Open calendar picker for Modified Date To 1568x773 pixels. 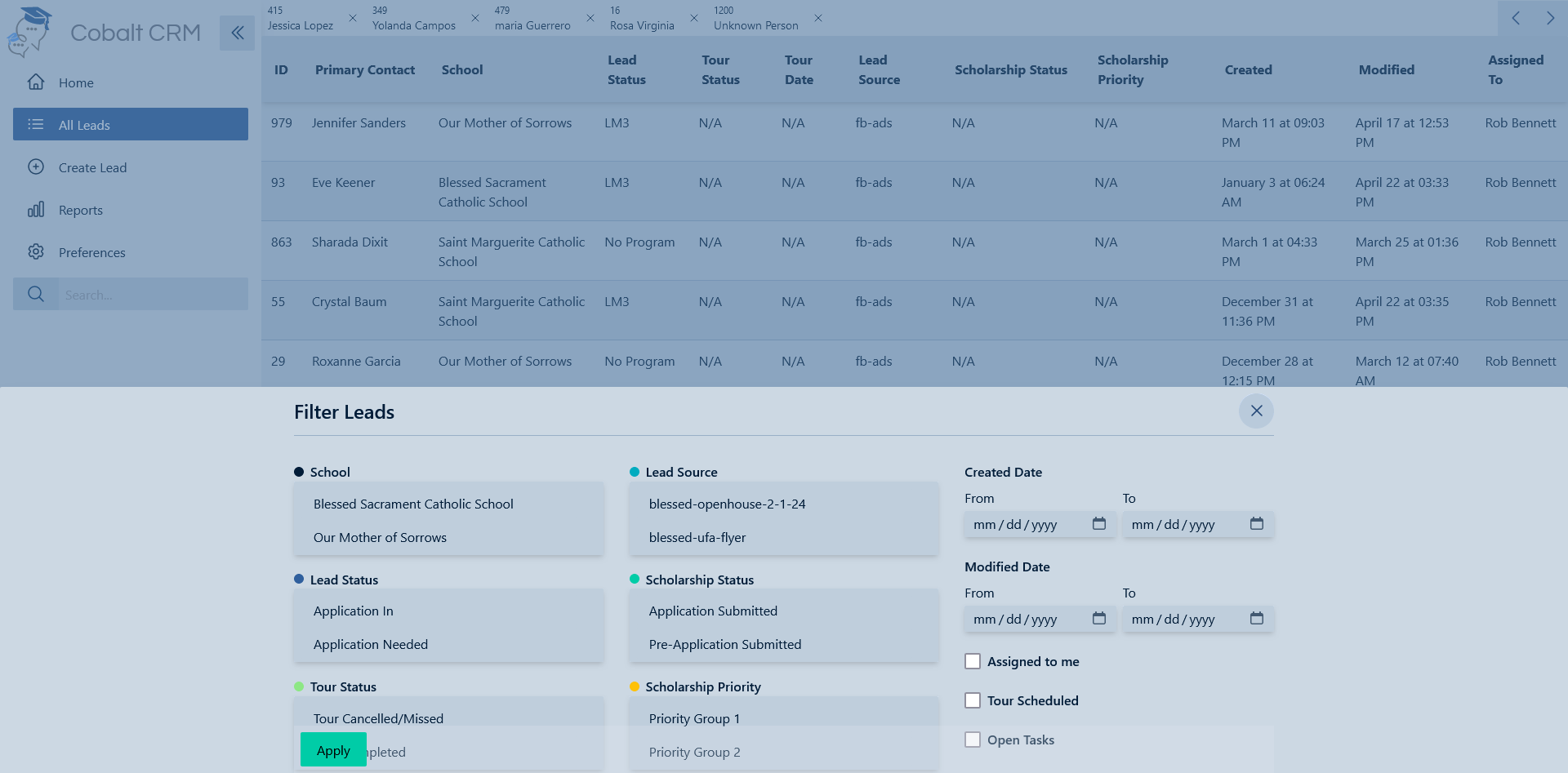click(1257, 619)
